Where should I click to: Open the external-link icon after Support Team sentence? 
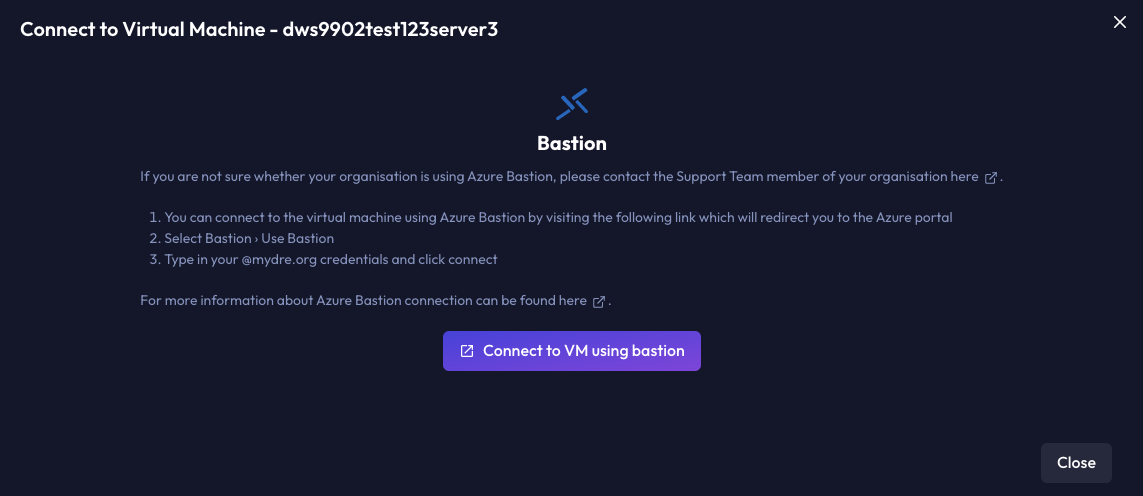[x=991, y=178]
